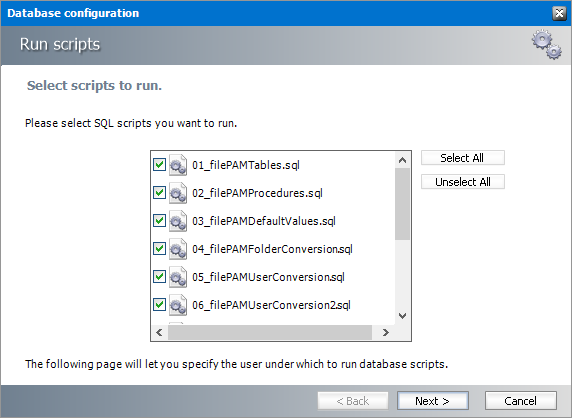Screen dimensions: 572x418
Task: Select the 03_filePAMDefaultValues.sql list item text
Action: 264,221
